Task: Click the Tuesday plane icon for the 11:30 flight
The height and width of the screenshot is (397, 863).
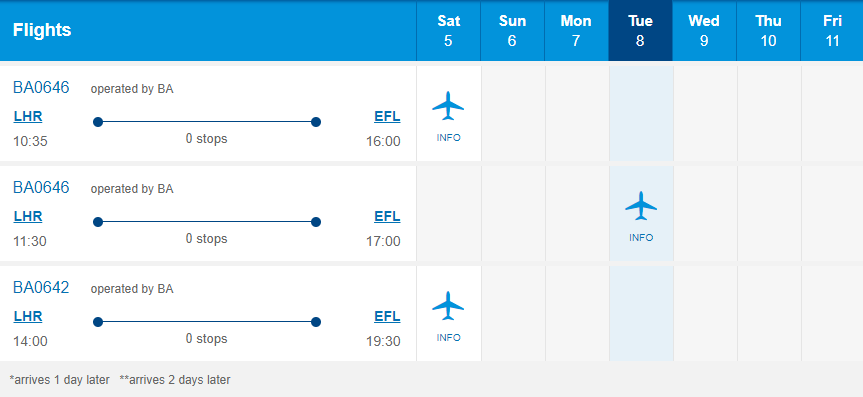Action: click(x=641, y=206)
